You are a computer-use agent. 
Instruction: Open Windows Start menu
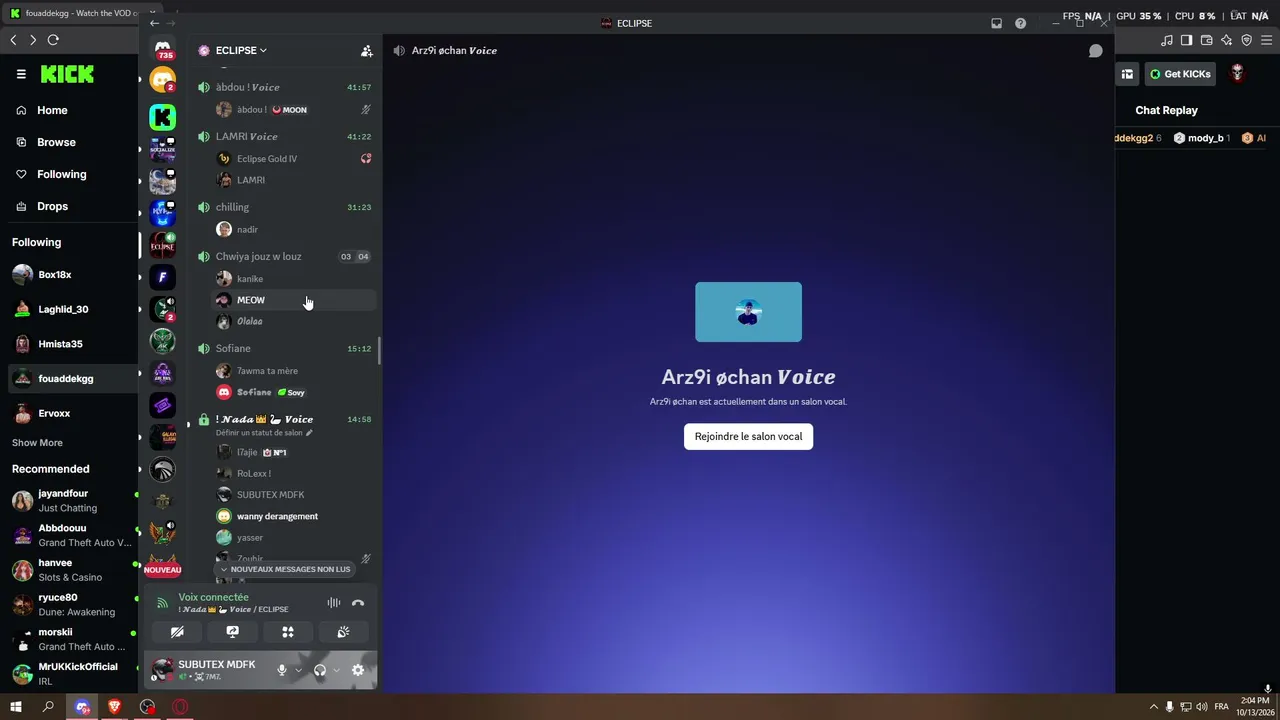coord(16,707)
